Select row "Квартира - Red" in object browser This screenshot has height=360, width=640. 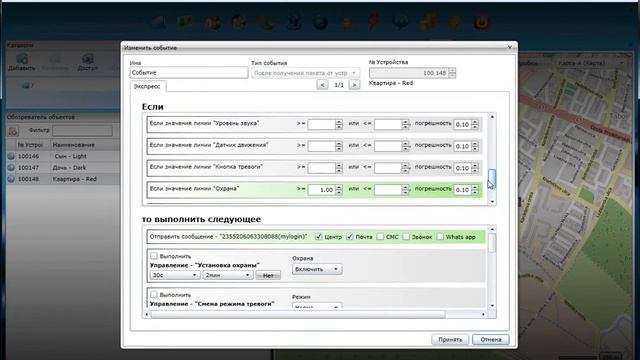63,179
